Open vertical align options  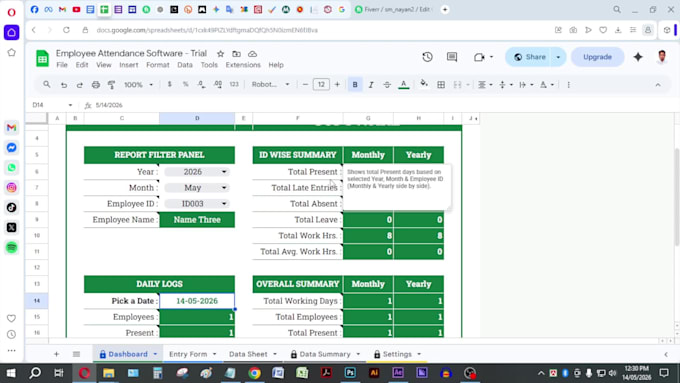pyautogui.click(x=506, y=85)
